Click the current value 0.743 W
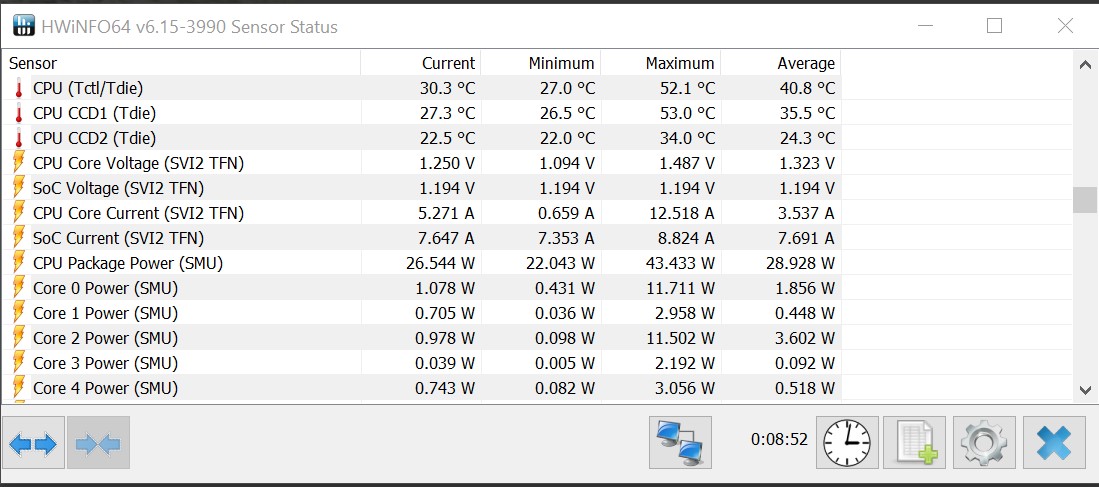 (445, 388)
